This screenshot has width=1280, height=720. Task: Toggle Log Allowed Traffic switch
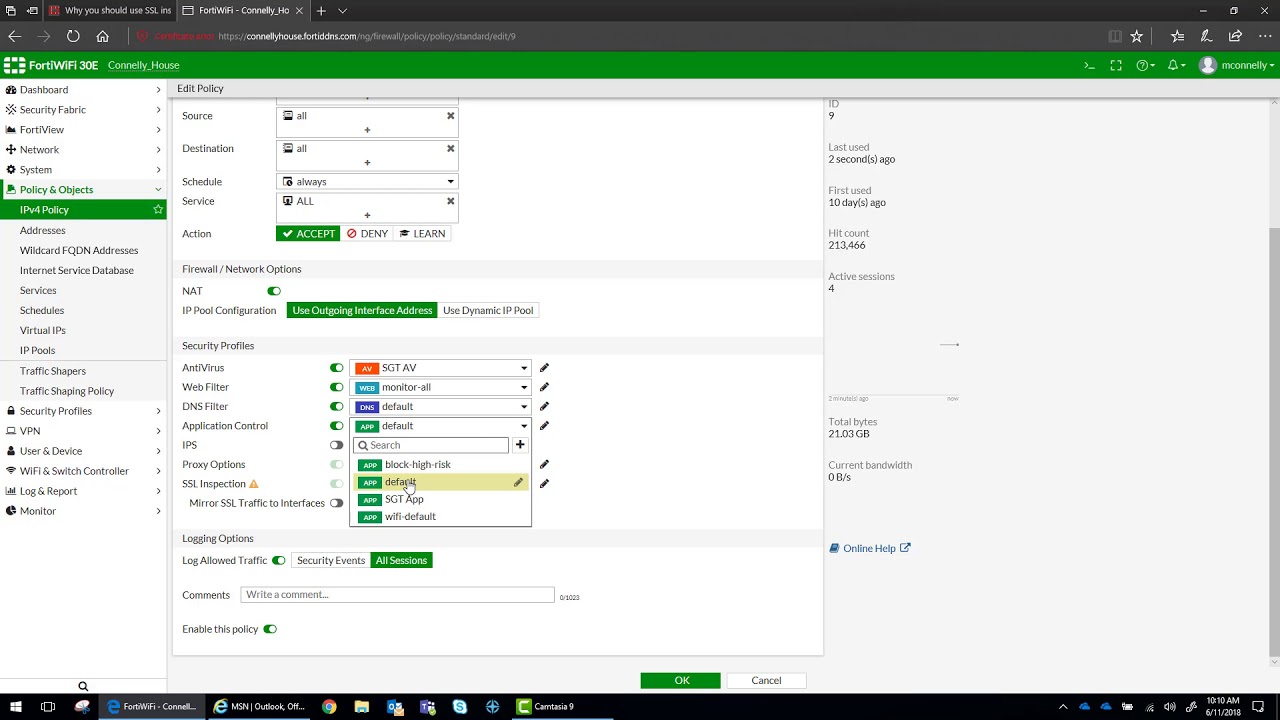pyautogui.click(x=279, y=560)
